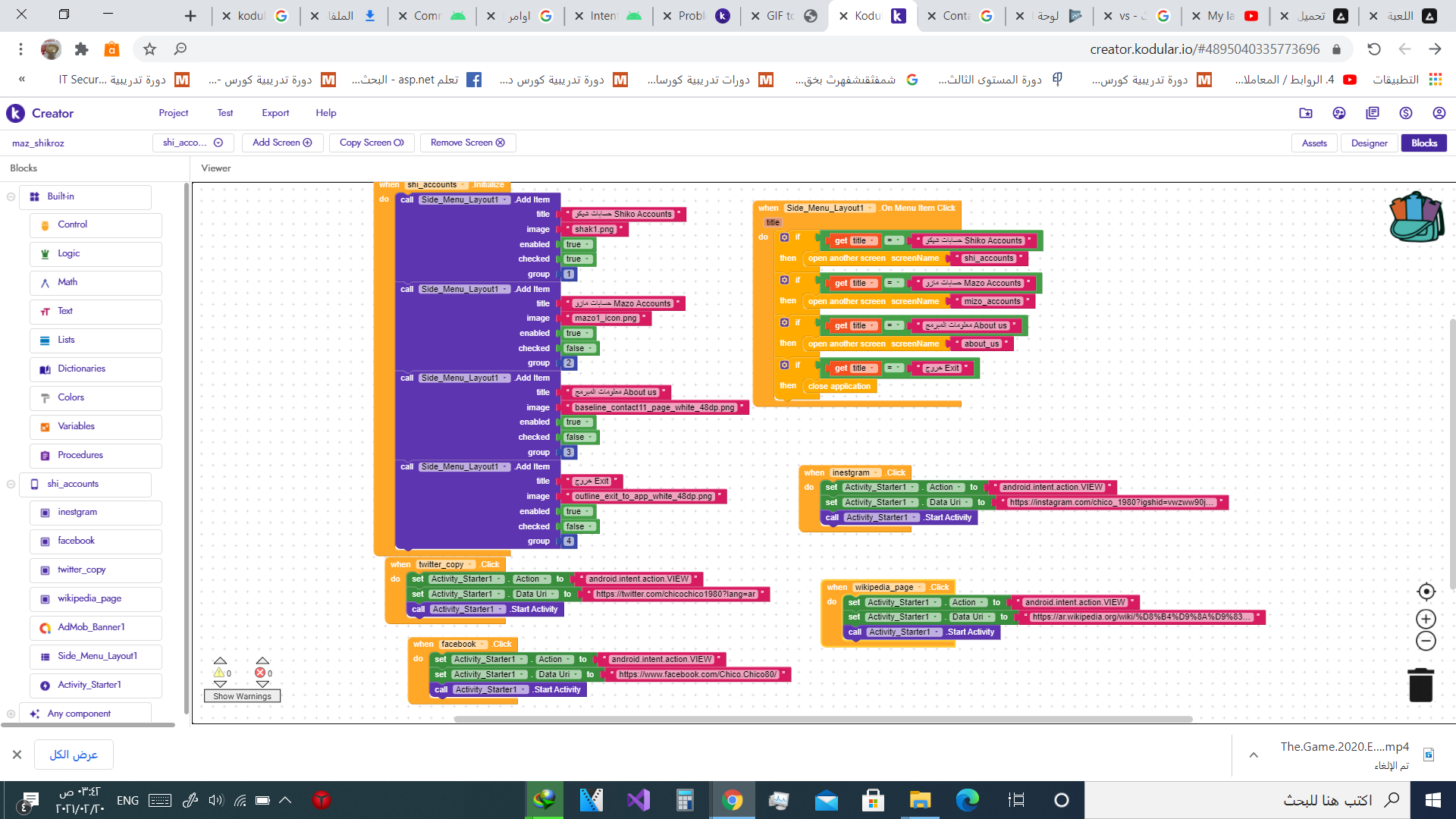Click the trash can icon
Image resolution: width=1456 pixels, height=819 pixels.
tap(1420, 685)
